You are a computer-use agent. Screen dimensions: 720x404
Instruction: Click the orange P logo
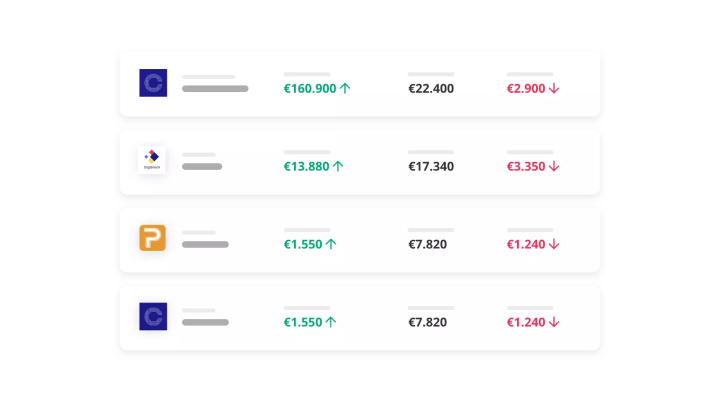coord(152,238)
